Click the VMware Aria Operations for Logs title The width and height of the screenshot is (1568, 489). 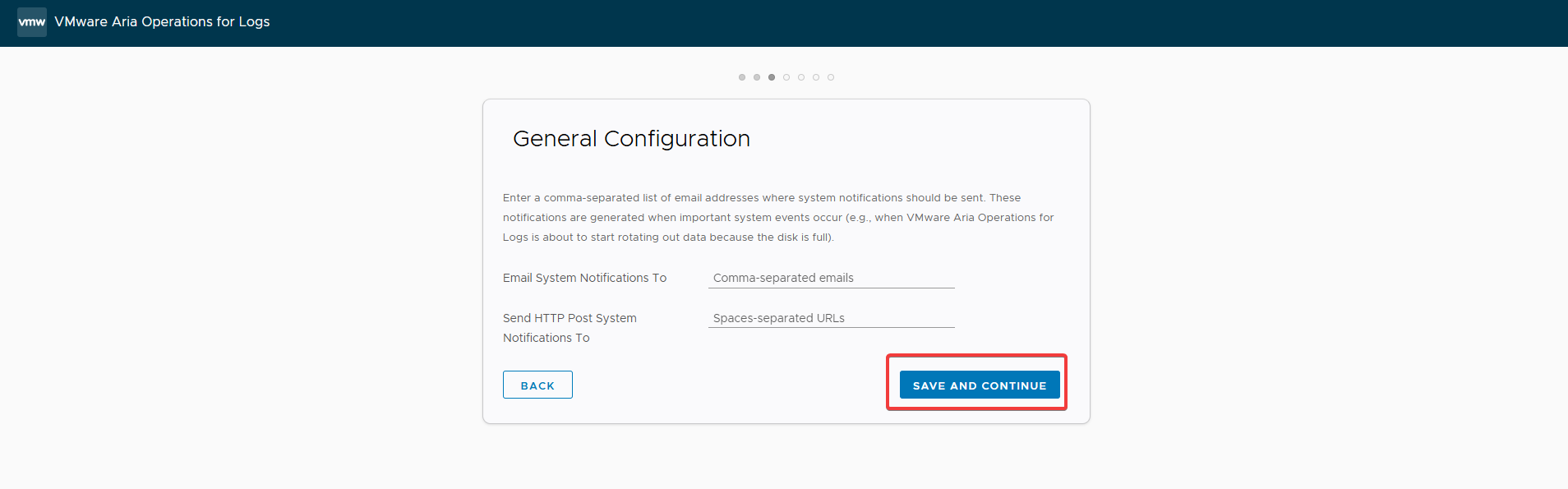[162, 21]
